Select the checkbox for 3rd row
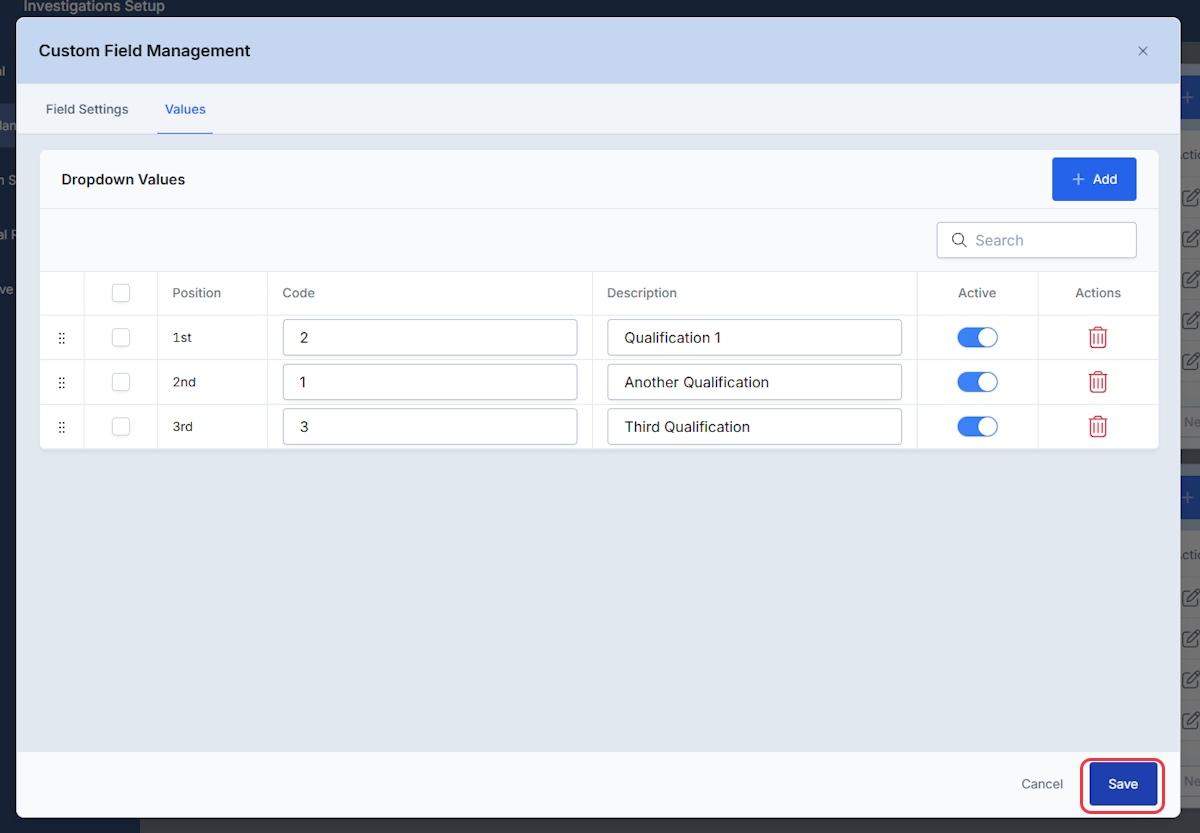 click(121, 427)
